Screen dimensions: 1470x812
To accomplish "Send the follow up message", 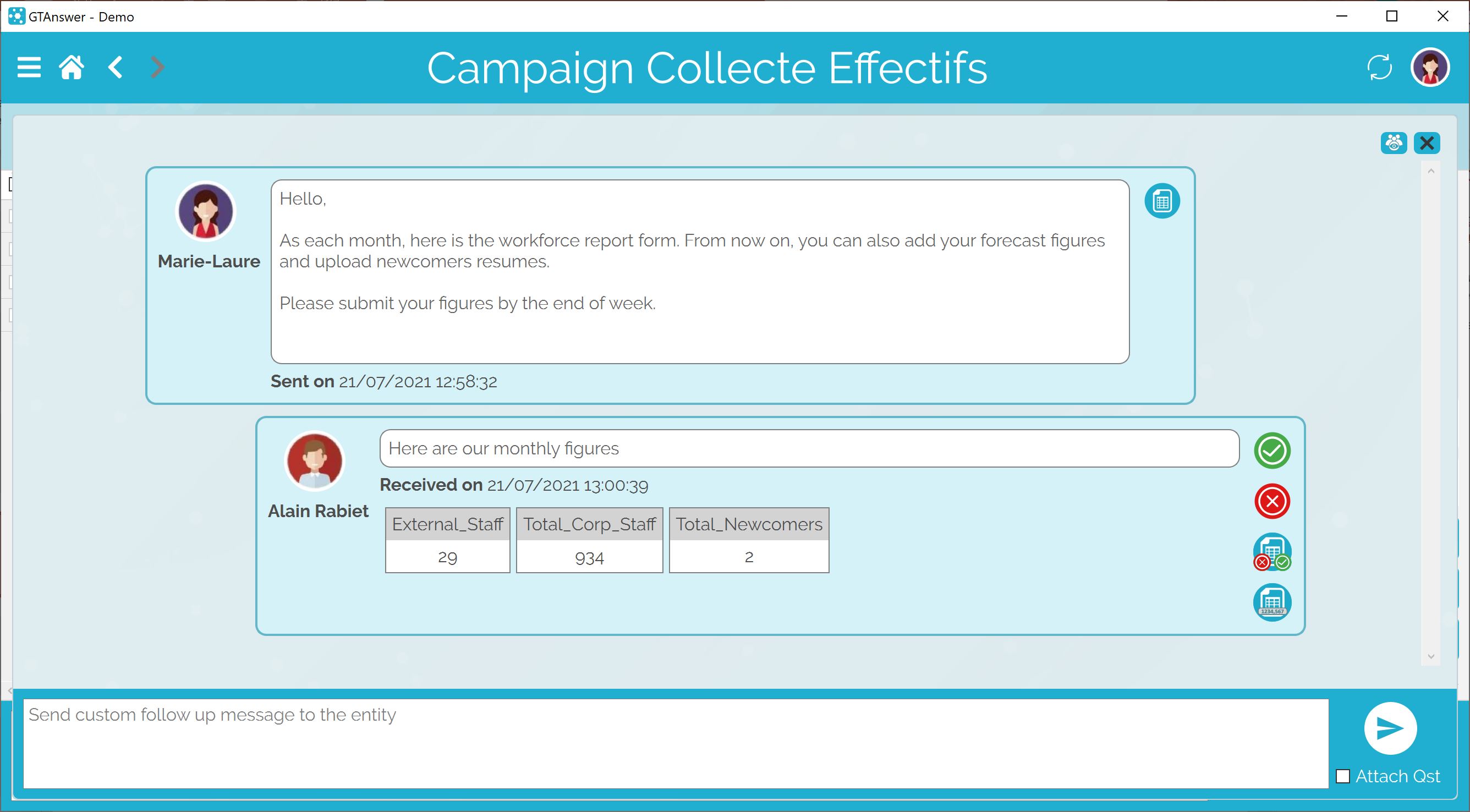I will pyautogui.click(x=1390, y=727).
